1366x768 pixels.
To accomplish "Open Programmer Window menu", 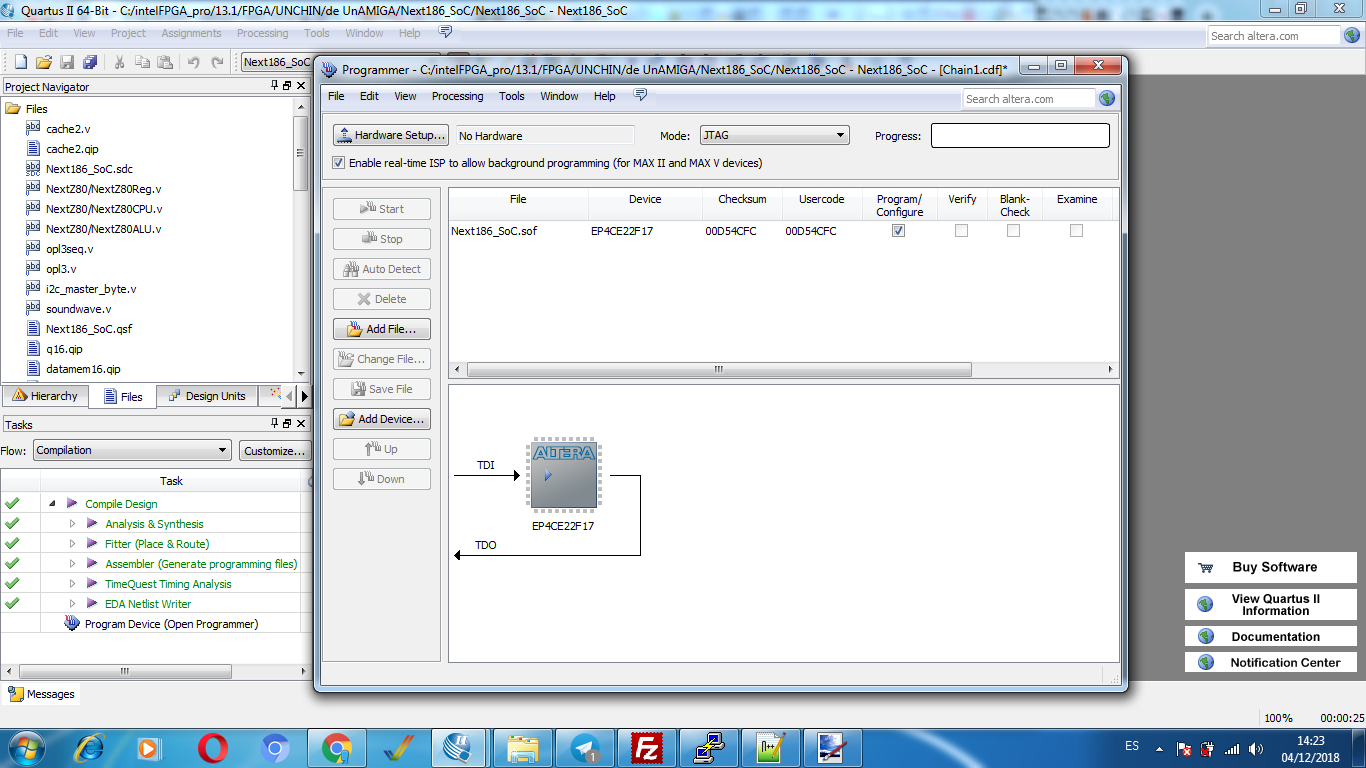I will (x=559, y=96).
